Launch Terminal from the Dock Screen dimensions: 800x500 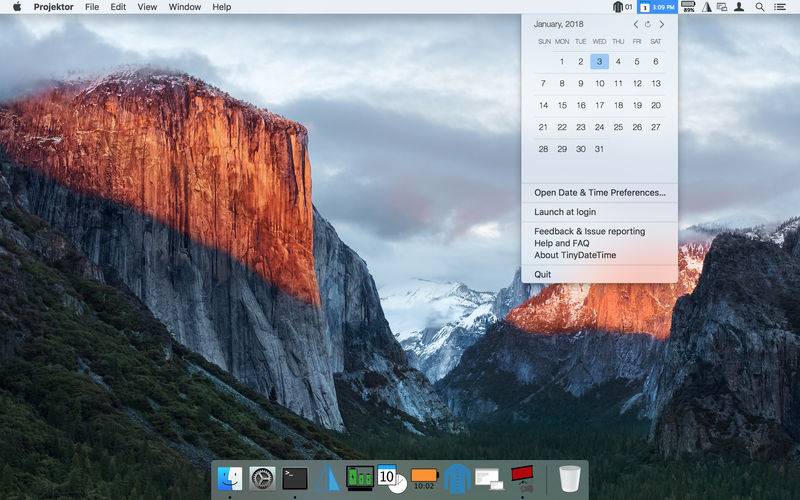[x=295, y=479]
